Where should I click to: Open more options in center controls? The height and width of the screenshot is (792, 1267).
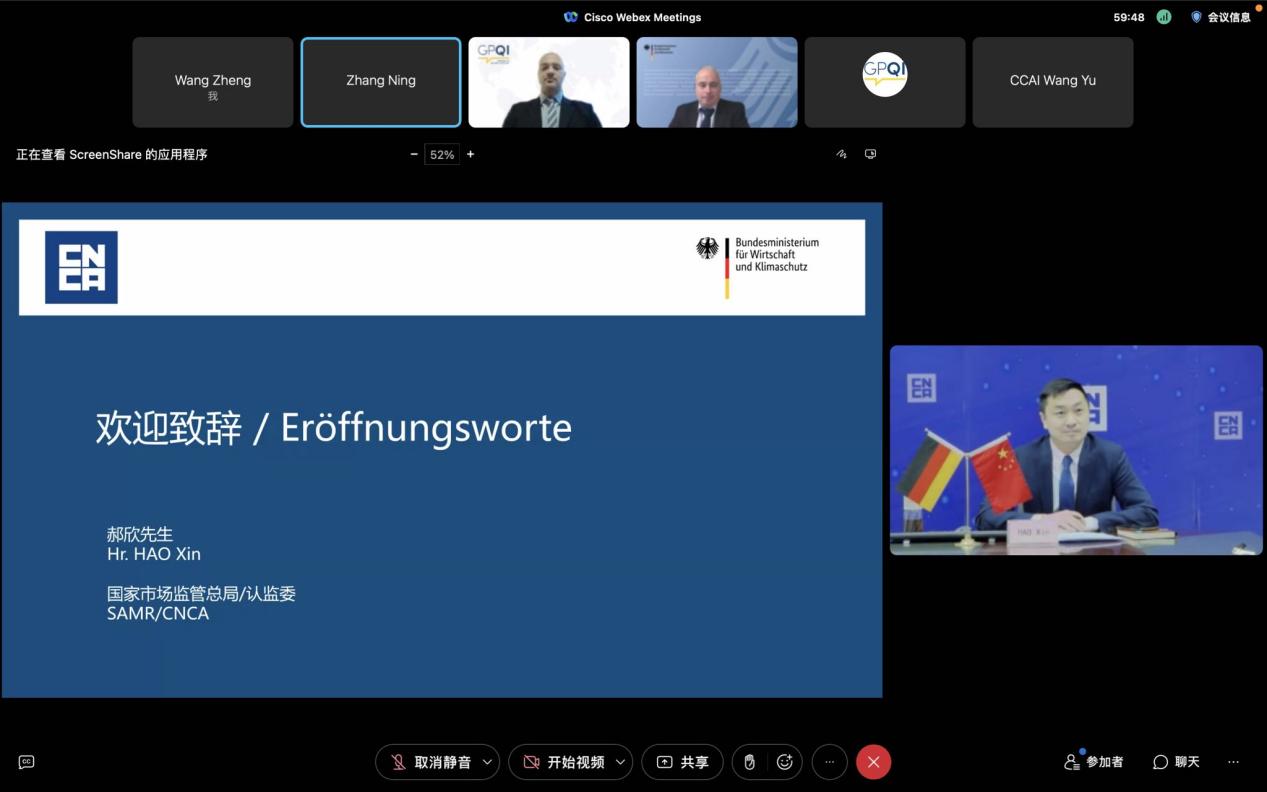tap(829, 762)
